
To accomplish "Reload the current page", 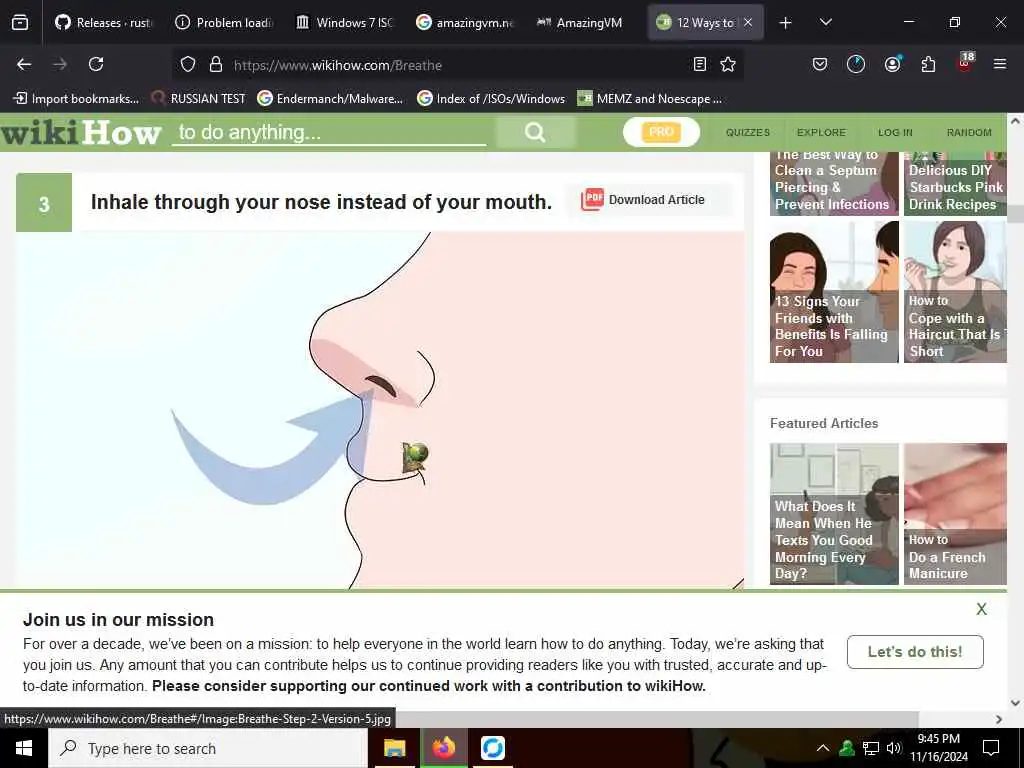I will point(96,64).
